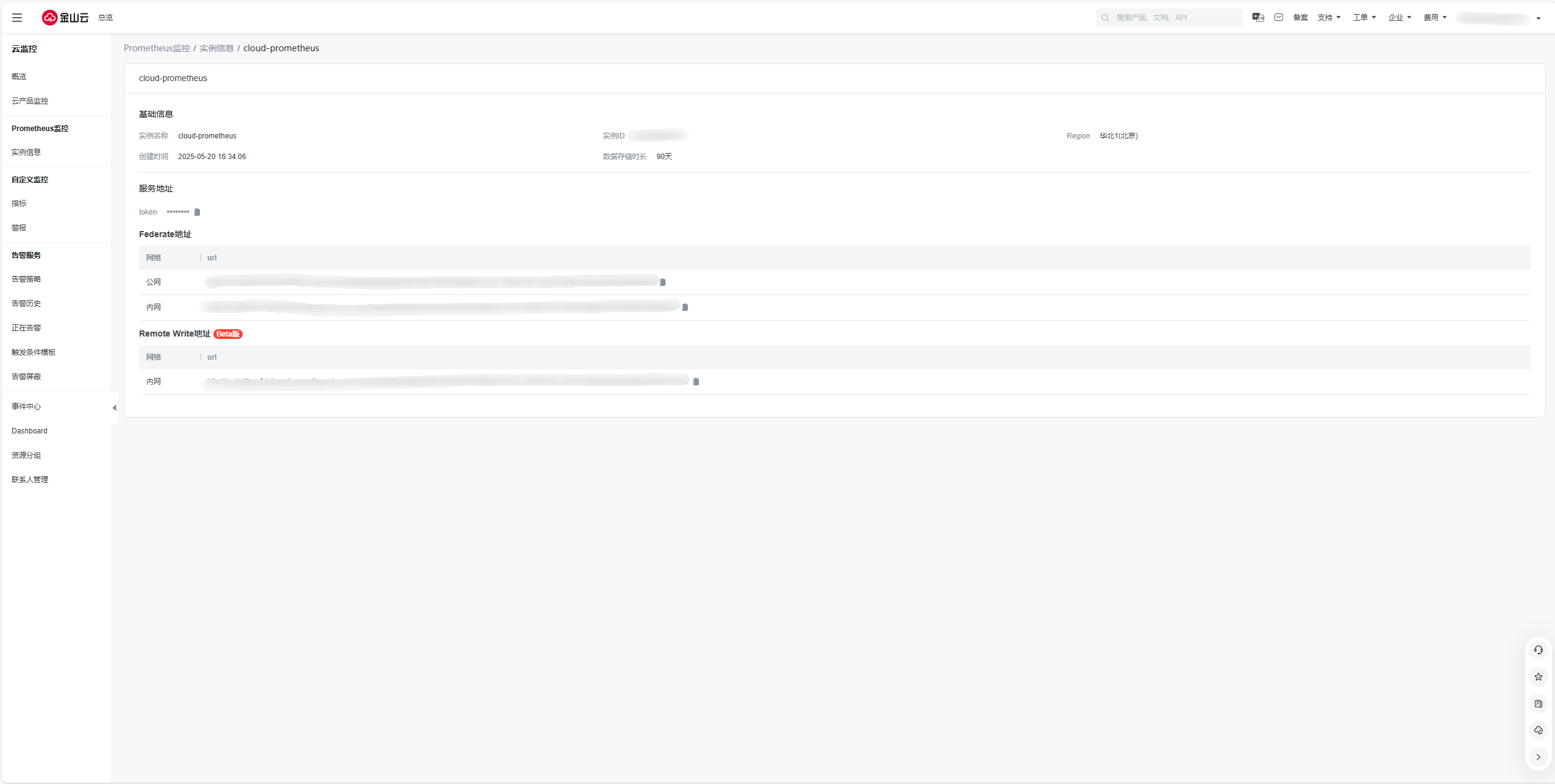
Task: Click the 备案 top link
Action: pyautogui.click(x=1300, y=18)
